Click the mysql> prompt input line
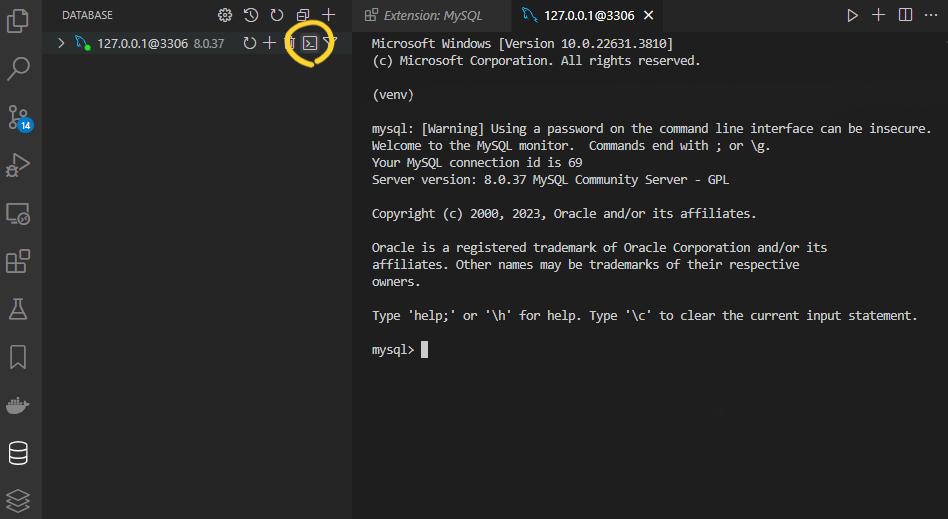The width and height of the screenshot is (948, 519). tap(400, 350)
